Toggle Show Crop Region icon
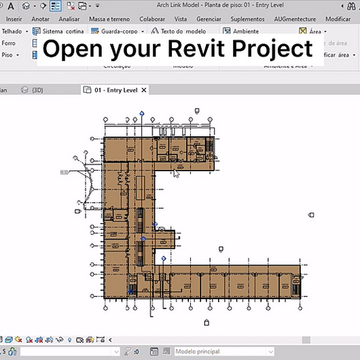This screenshot has height=360, width=360. click(x=49, y=340)
